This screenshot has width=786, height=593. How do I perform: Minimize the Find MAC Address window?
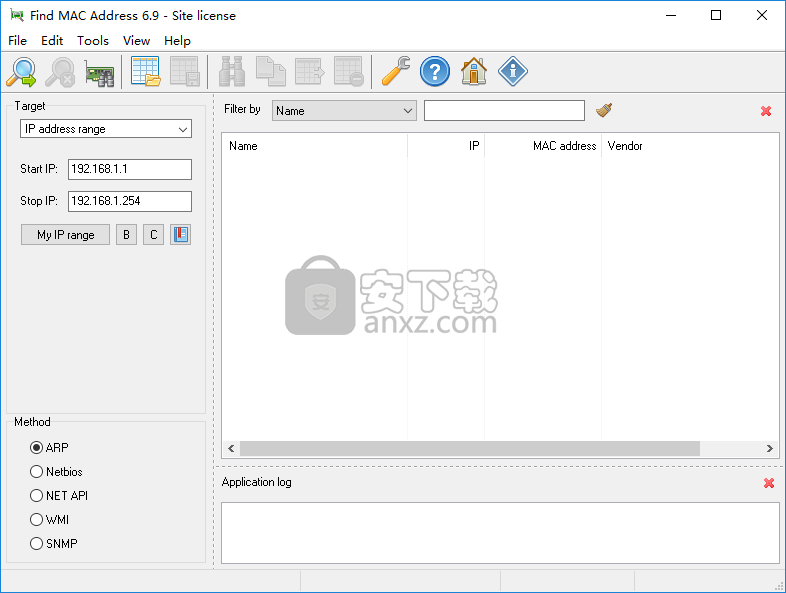[671, 16]
